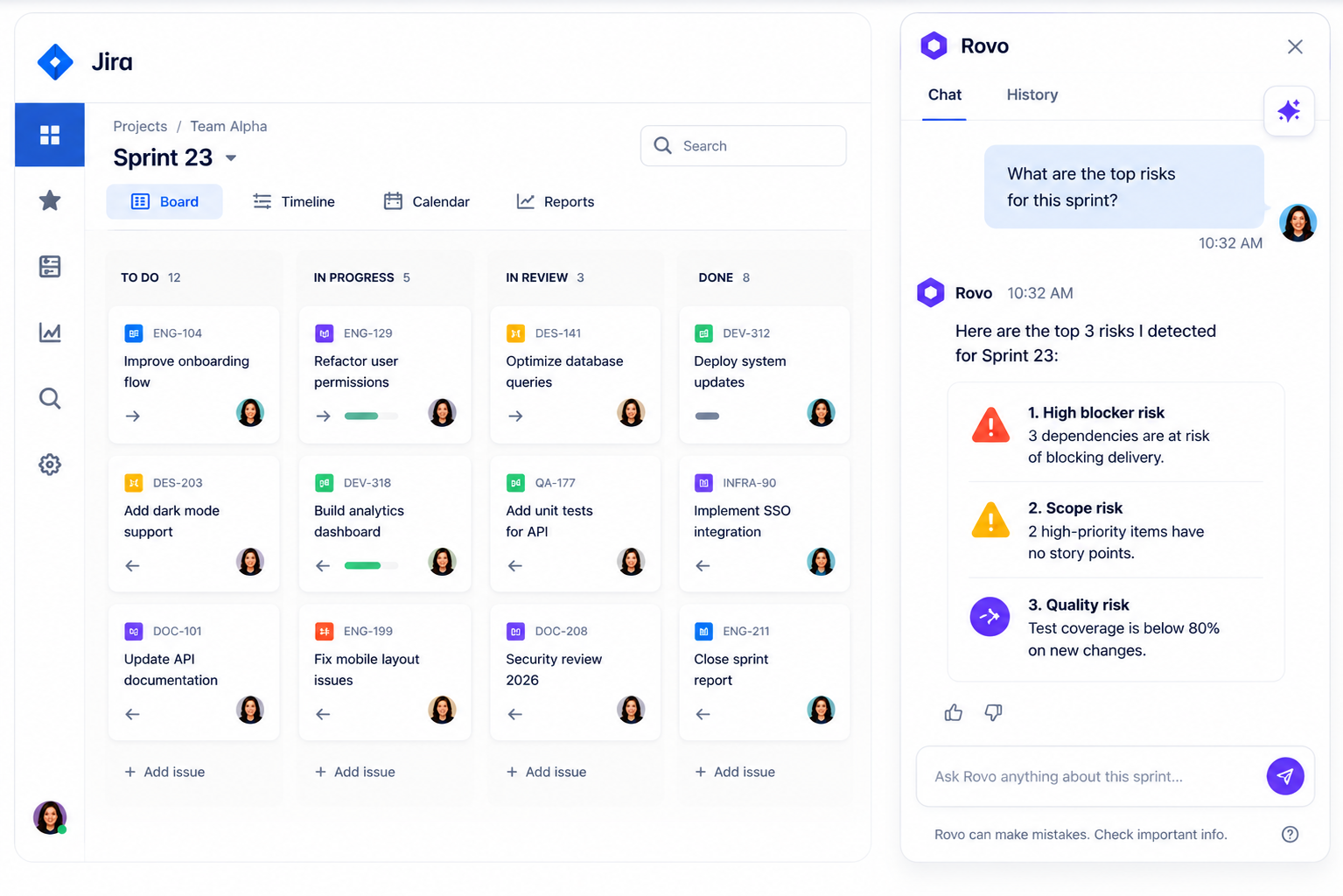
Task: Click the arrow icon on ENG-104 card
Action: tap(133, 416)
